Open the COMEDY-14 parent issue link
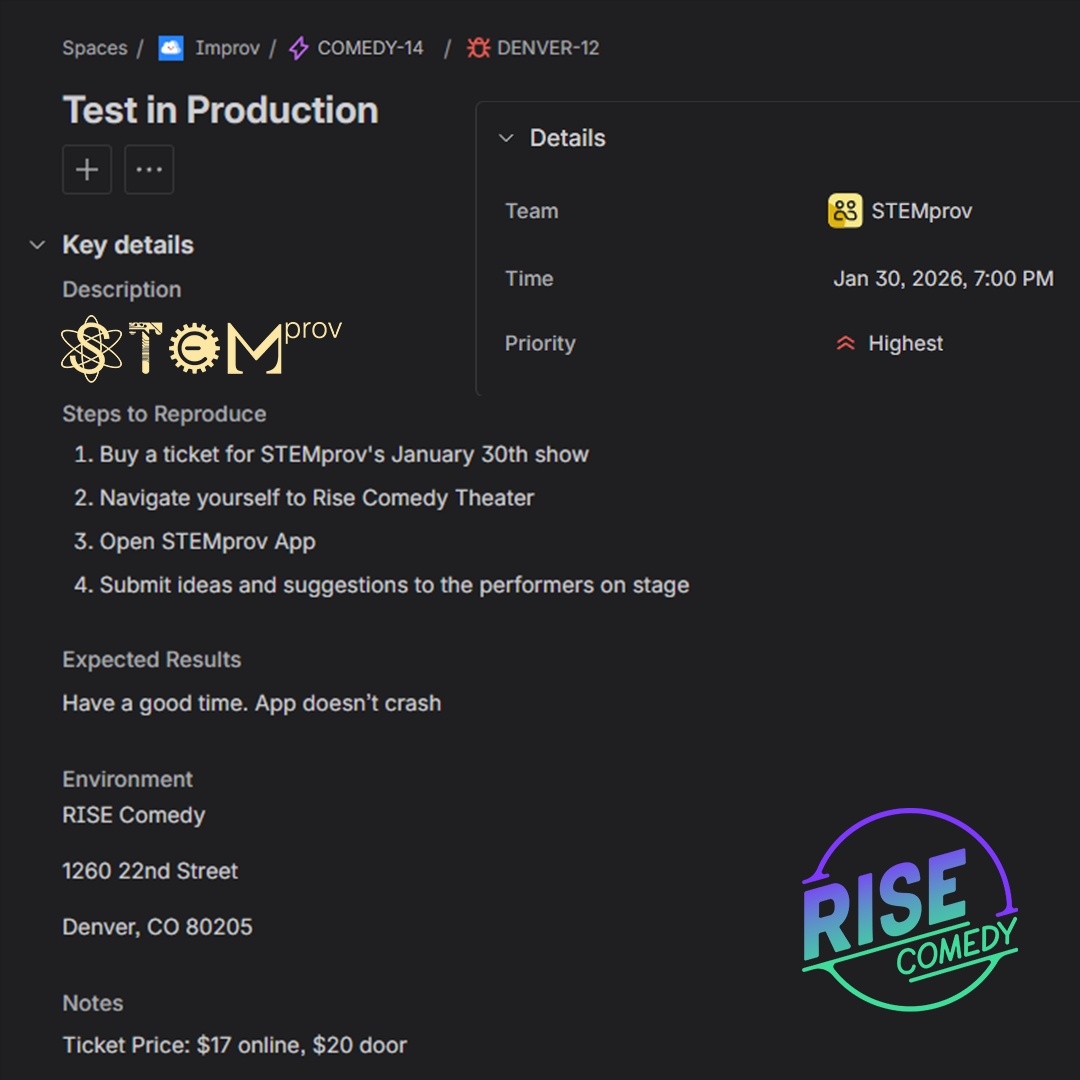This screenshot has height=1080, width=1080. coord(370,48)
